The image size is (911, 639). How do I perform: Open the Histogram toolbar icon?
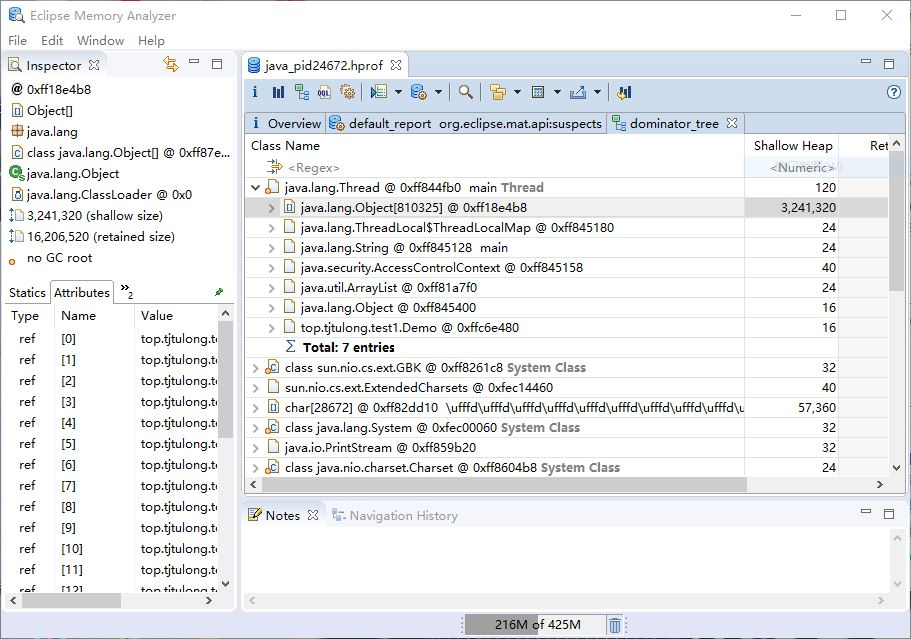coord(278,92)
